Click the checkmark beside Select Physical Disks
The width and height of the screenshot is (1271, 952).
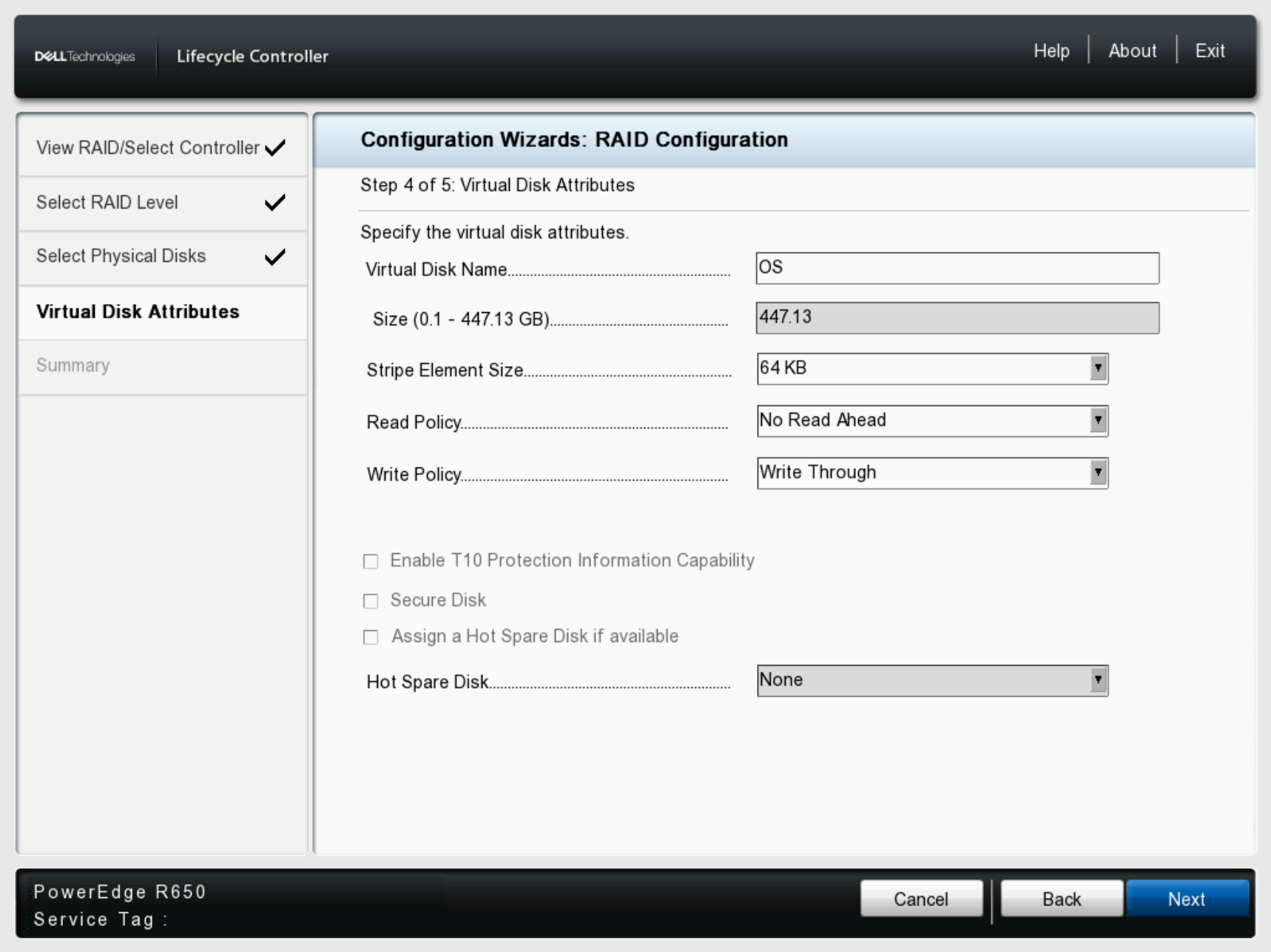point(274,257)
